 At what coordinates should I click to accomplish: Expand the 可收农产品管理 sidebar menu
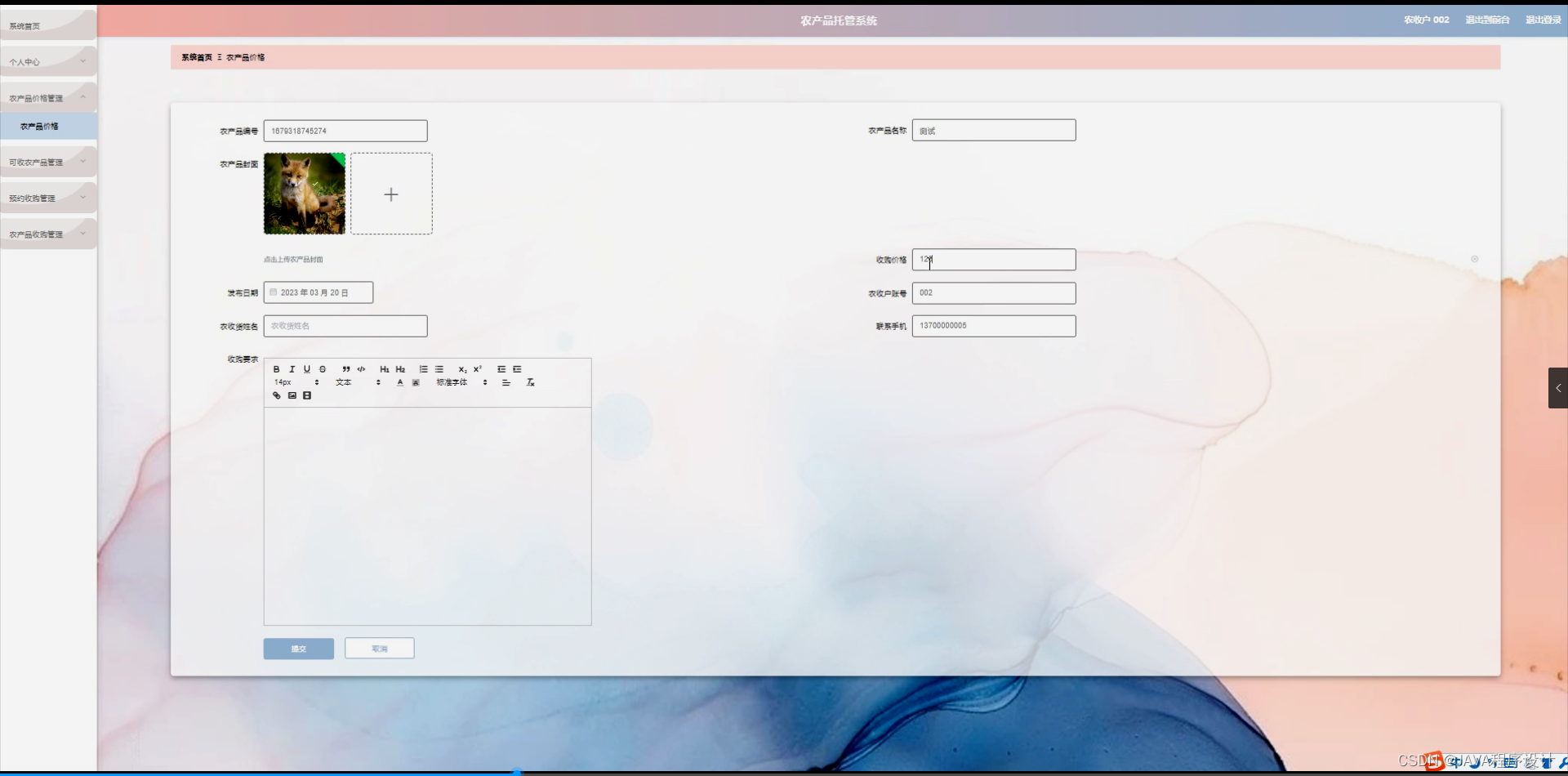click(x=48, y=162)
